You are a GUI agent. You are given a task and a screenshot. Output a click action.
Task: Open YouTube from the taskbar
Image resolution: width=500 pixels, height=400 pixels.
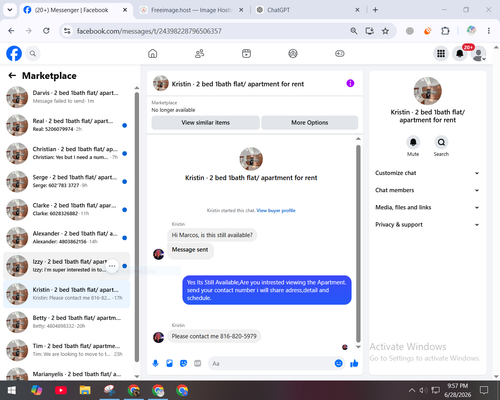(x=61, y=390)
